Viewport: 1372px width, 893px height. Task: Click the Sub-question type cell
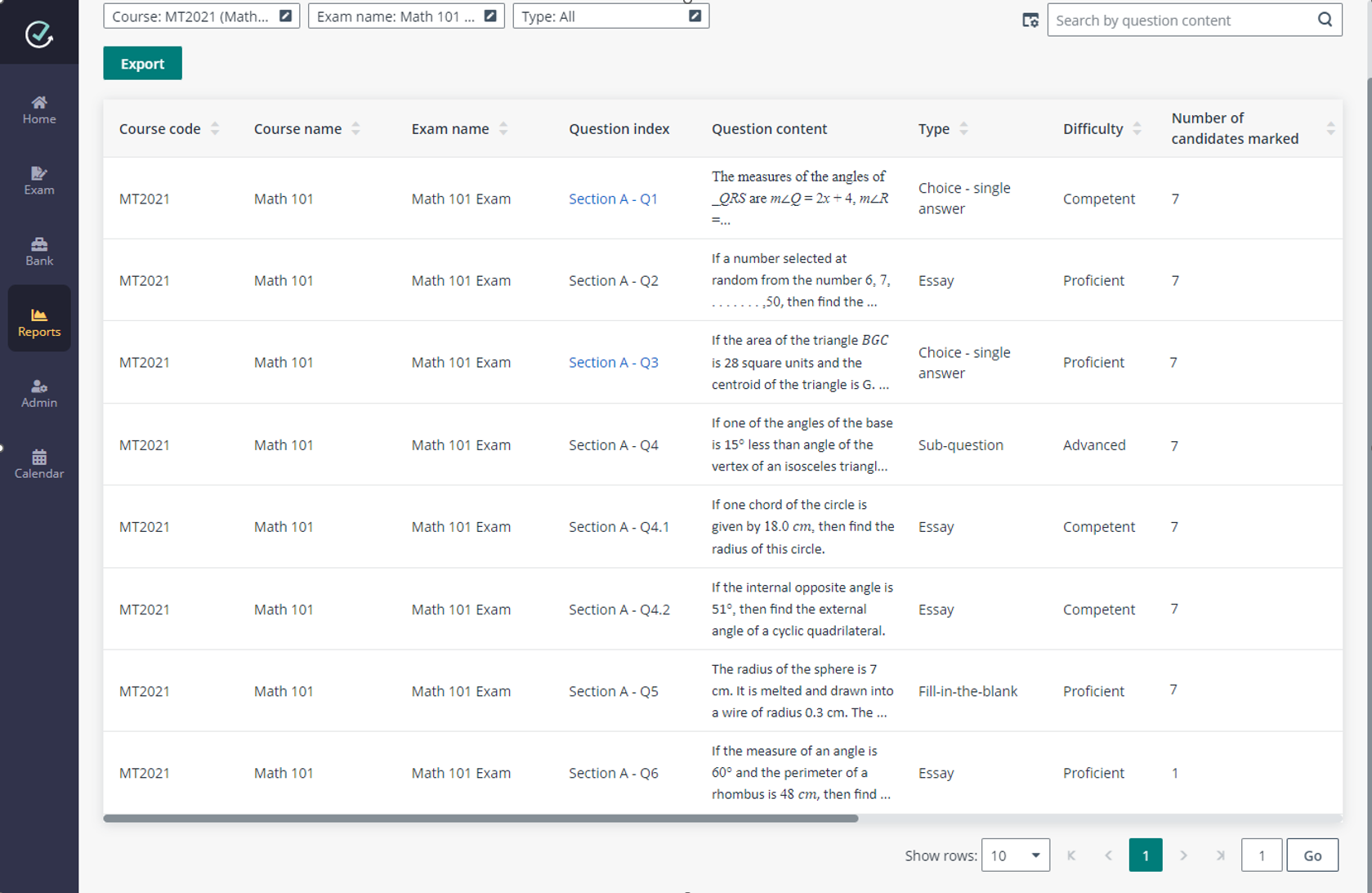coord(960,444)
